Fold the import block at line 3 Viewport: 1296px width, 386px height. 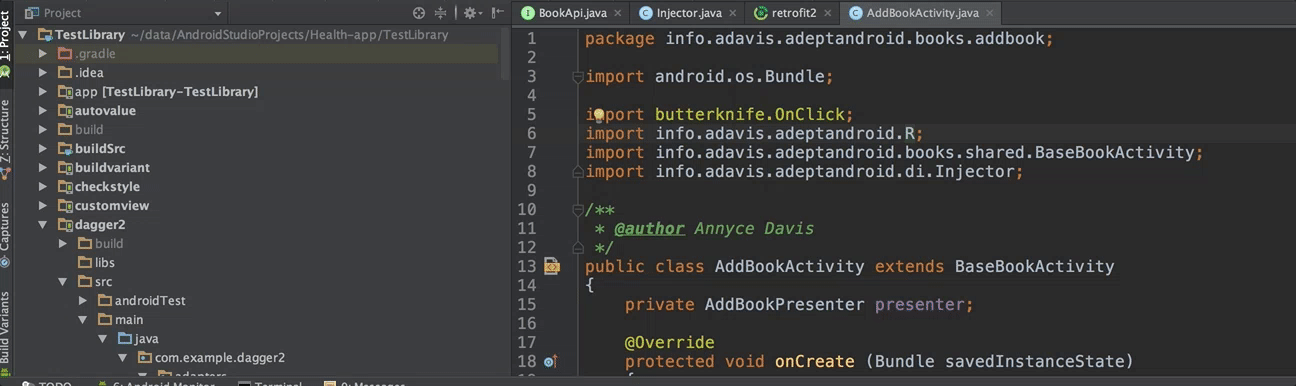click(x=577, y=77)
